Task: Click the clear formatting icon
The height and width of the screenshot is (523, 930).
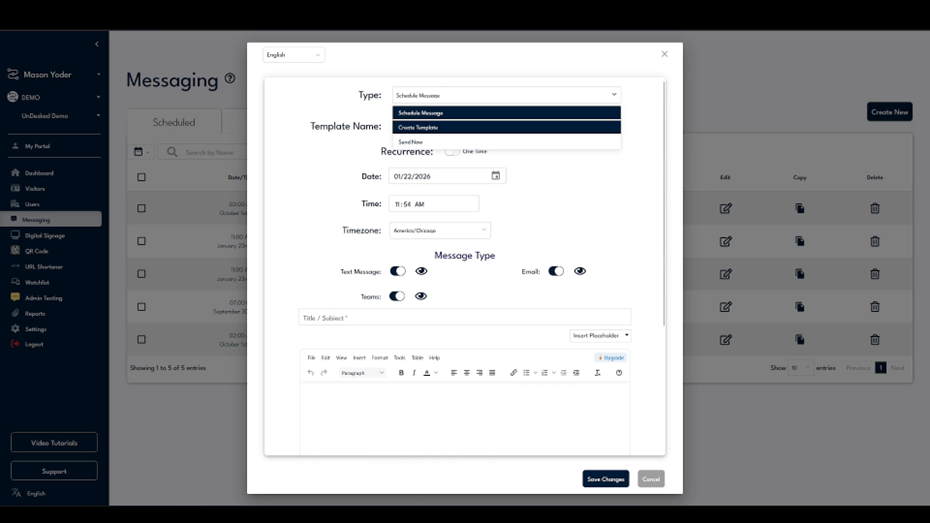Action: coord(597,373)
